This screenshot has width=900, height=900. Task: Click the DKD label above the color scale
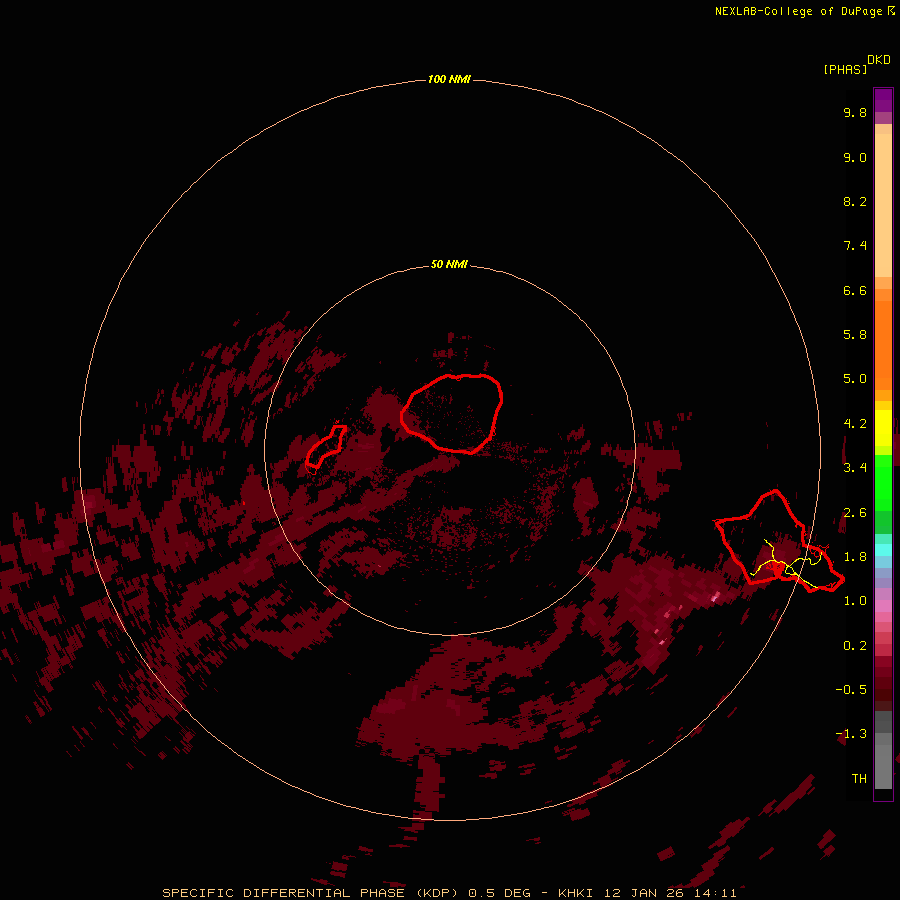click(x=879, y=60)
